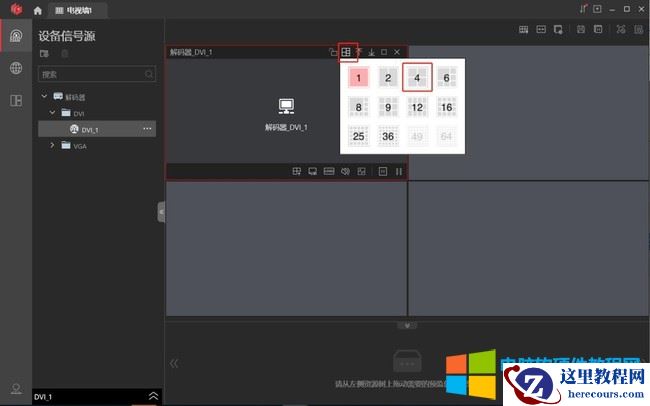
Task: Click the user account icon in sidebar
Action: coord(16,389)
